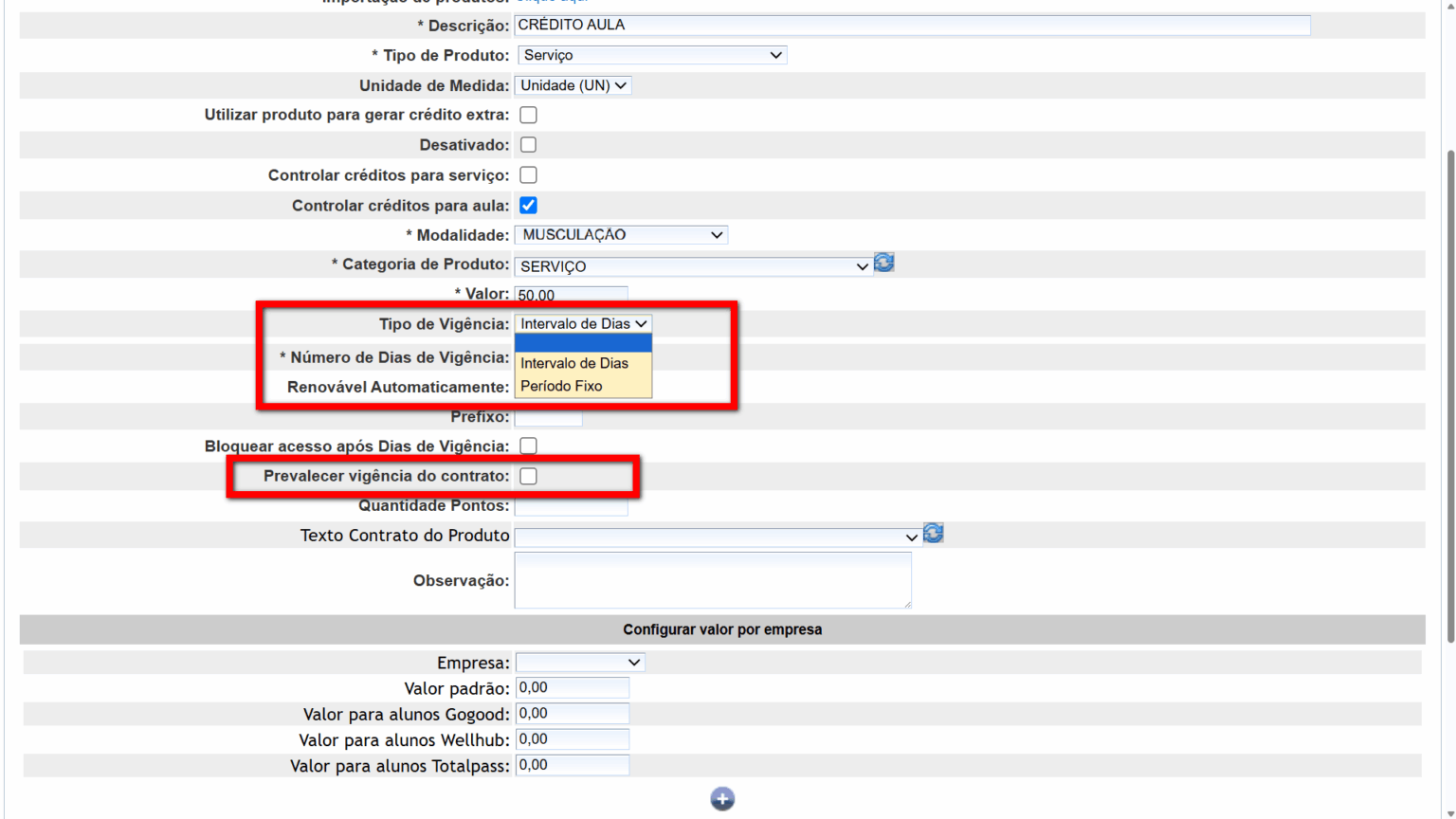
Task: Click refresh icon beside Categoria de Produto
Action: click(x=883, y=263)
